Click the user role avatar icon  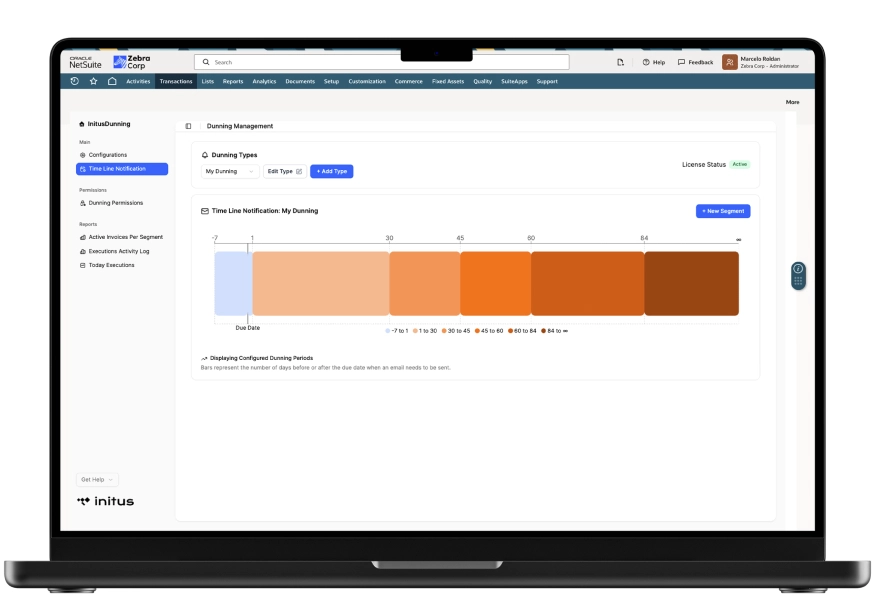[730, 62]
